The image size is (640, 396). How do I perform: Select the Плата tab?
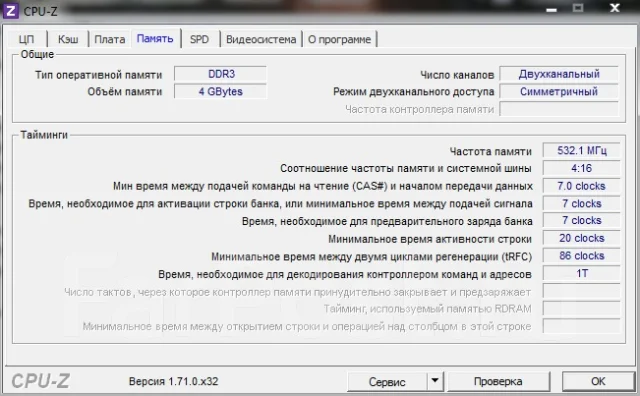109,39
